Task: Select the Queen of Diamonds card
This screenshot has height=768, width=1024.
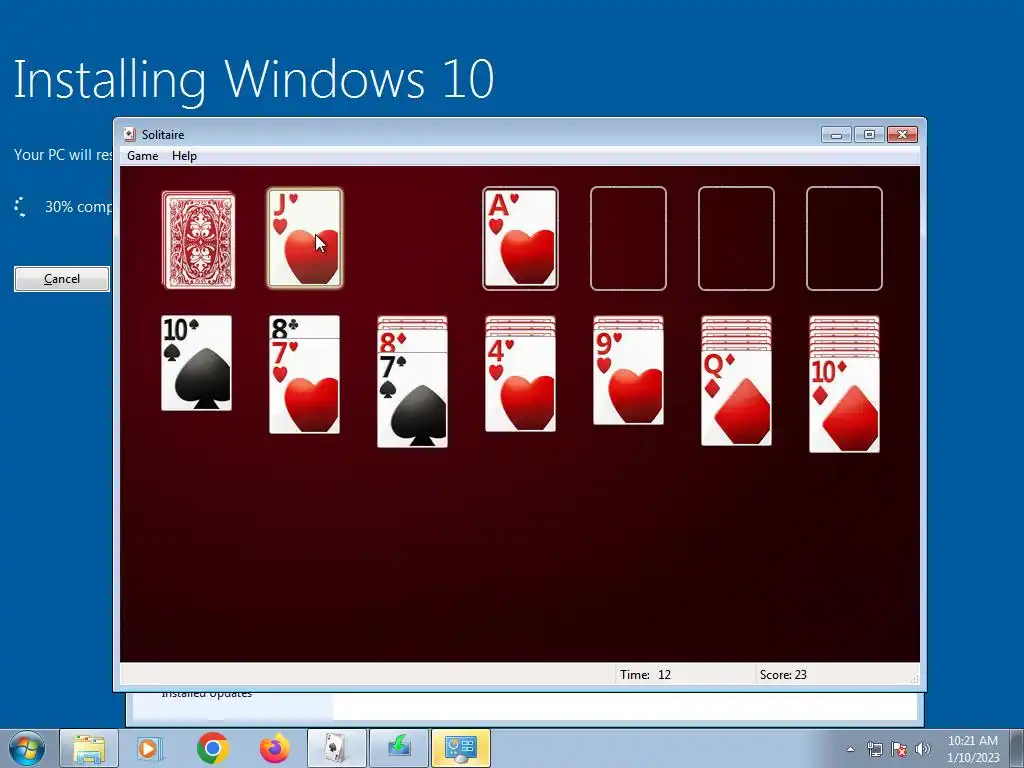Action: tap(736, 398)
